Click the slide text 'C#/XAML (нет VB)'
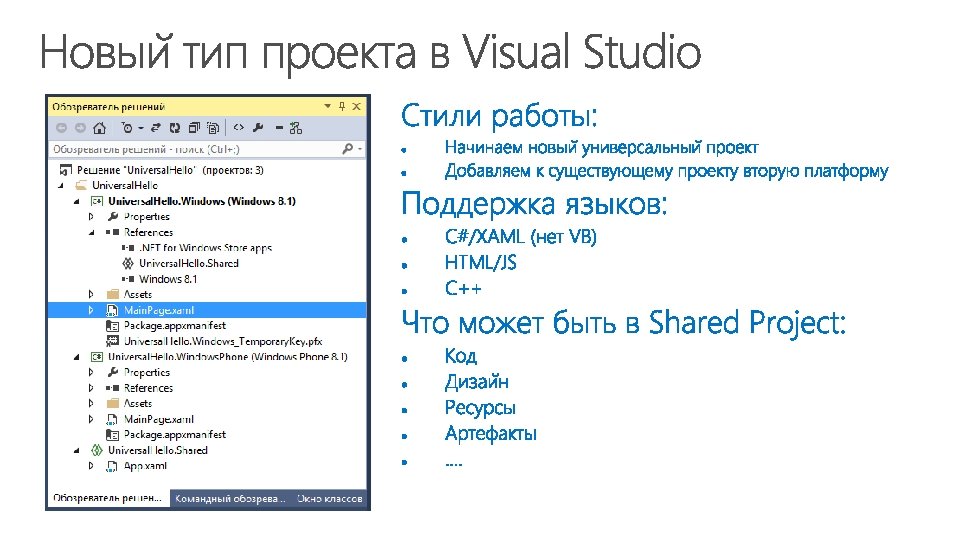Image resolution: width=960 pixels, height=540 pixels. [x=521, y=237]
